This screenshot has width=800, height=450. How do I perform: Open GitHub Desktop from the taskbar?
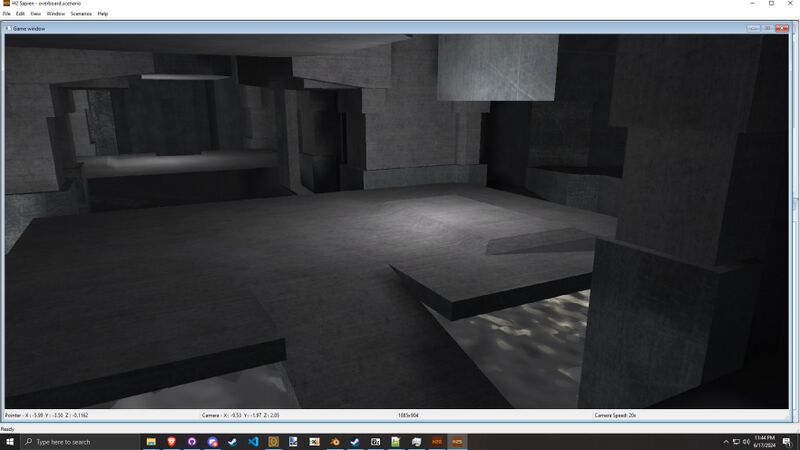click(x=192, y=441)
